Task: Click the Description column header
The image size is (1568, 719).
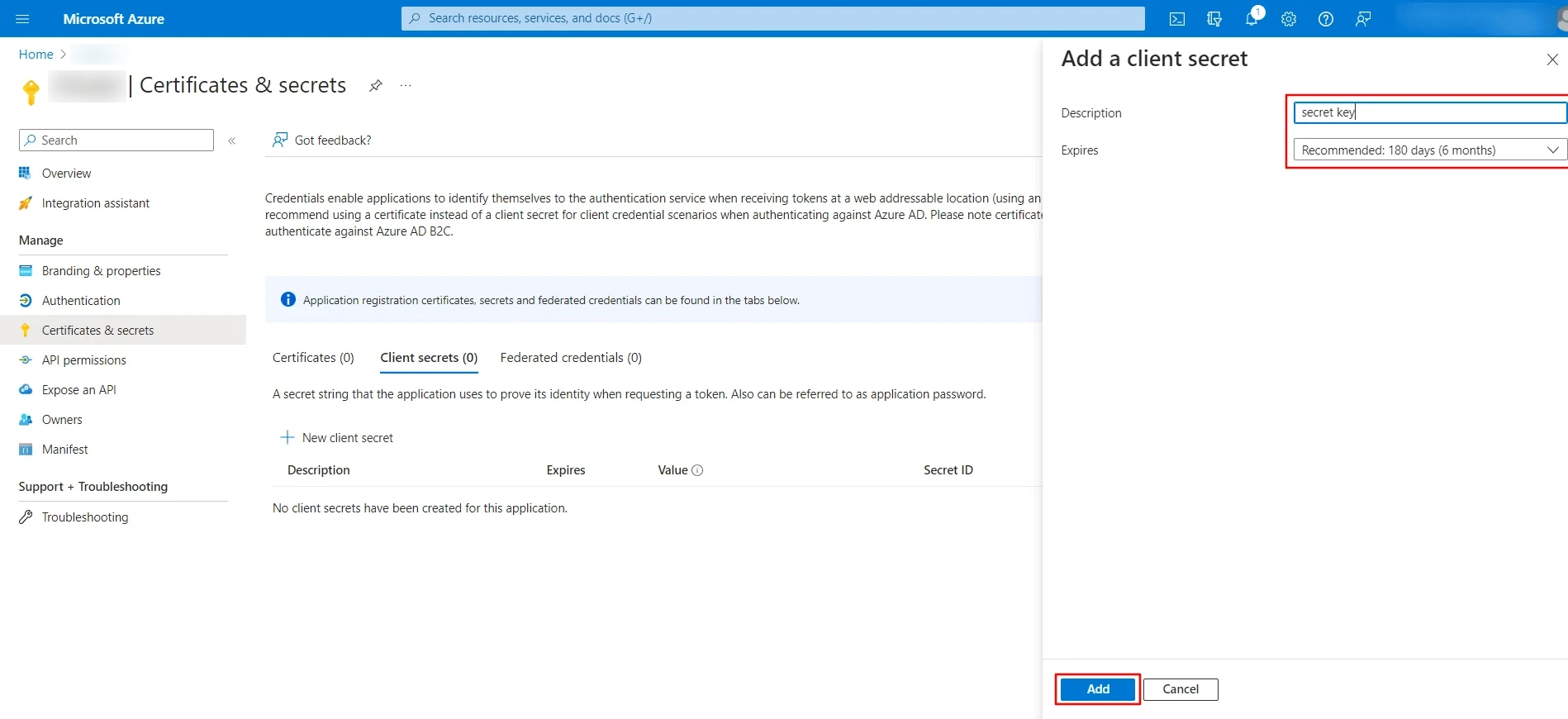Action: [x=319, y=470]
